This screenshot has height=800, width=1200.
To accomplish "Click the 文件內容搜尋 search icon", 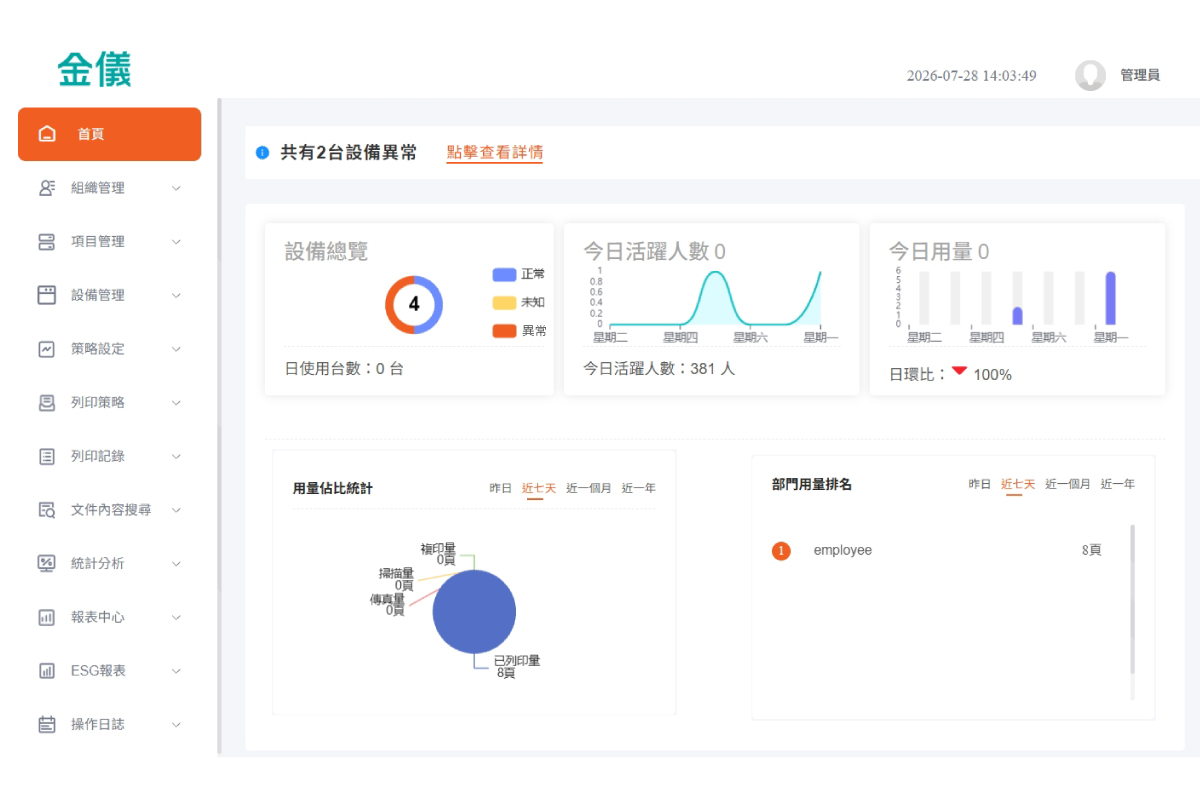I will pos(47,510).
